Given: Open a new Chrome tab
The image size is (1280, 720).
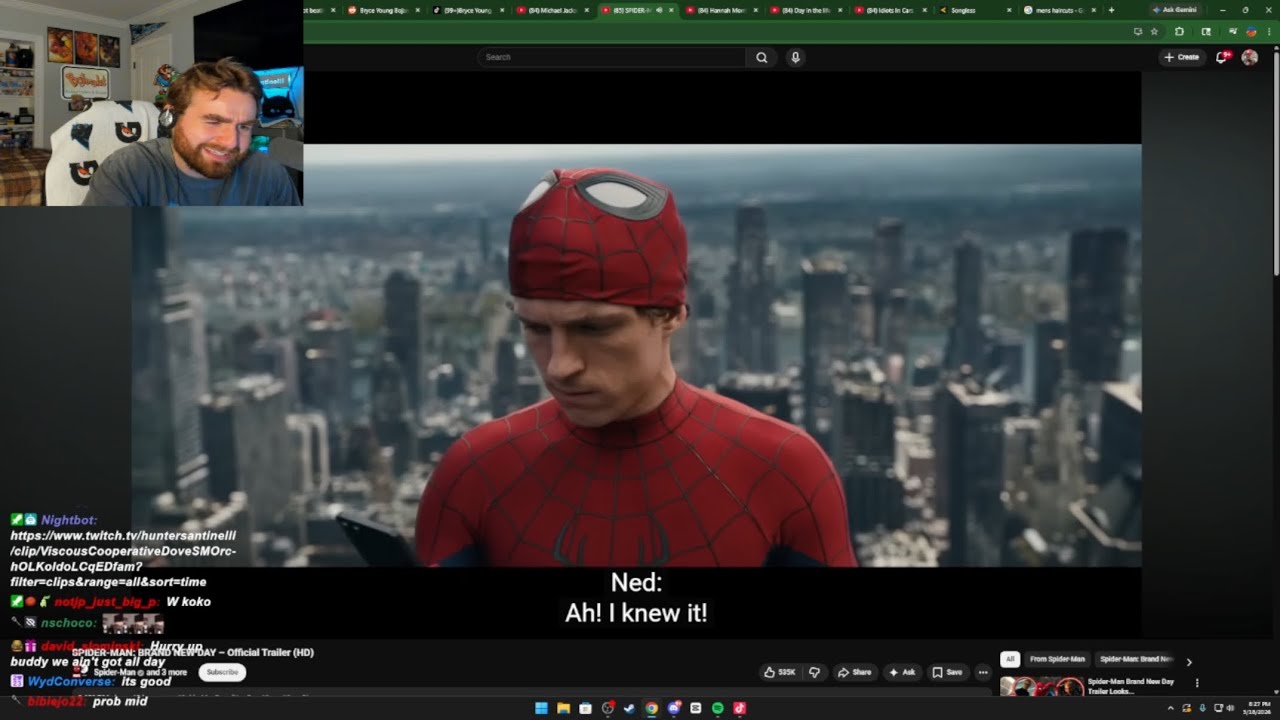Looking at the screenshot, I should click(x=1111, y=10).
